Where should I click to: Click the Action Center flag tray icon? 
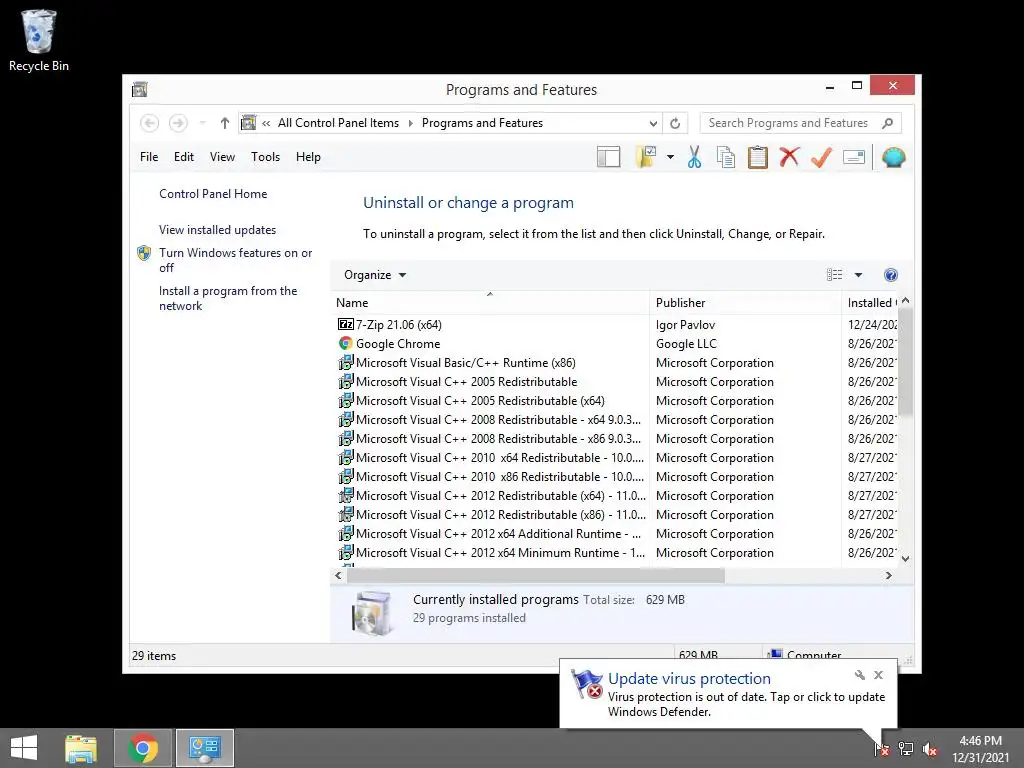[881, 749]
